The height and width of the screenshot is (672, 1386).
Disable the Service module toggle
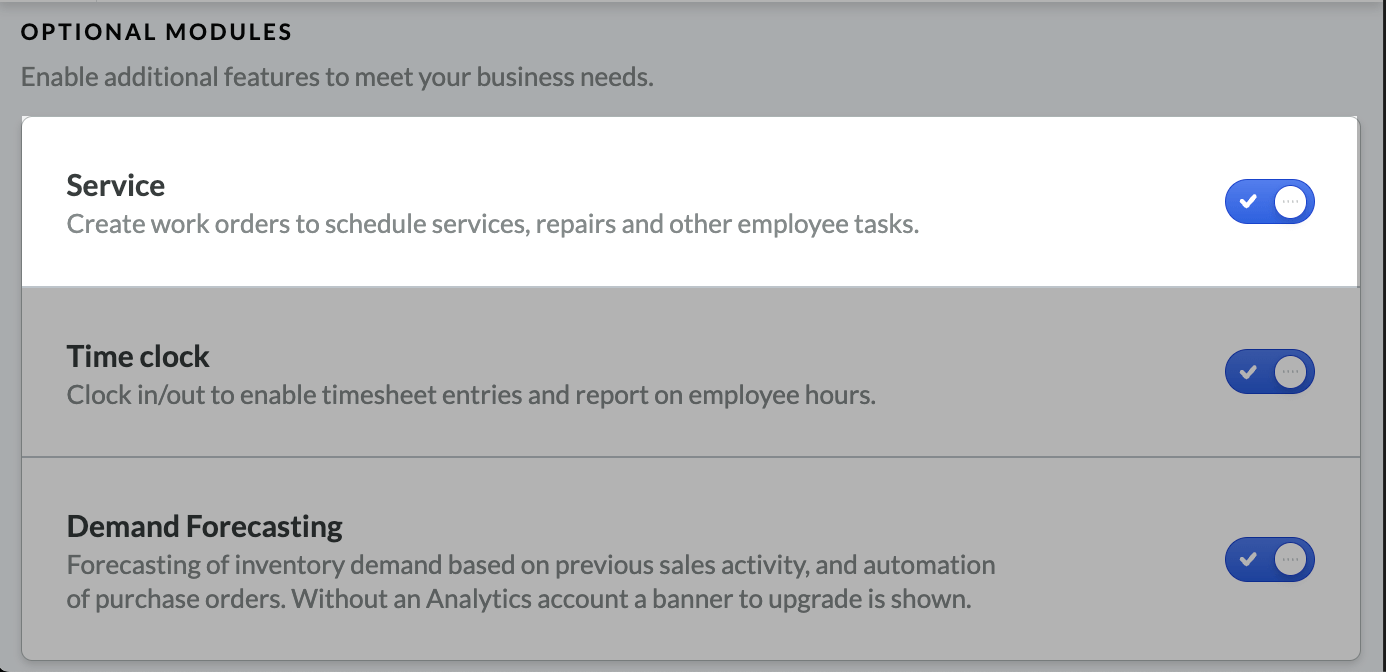pyautogui.click(x=1270, y=201)
